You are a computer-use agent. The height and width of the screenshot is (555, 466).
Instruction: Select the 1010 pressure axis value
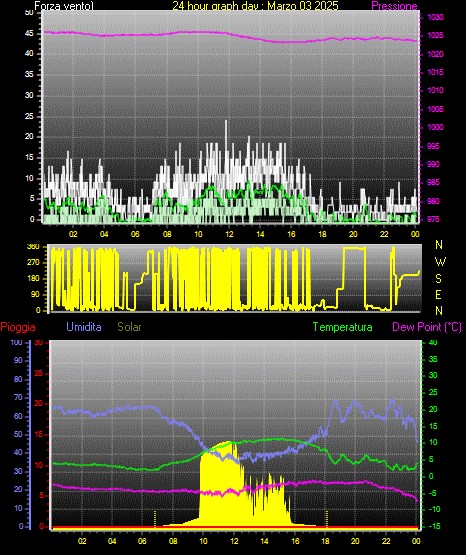pos(435,90)
